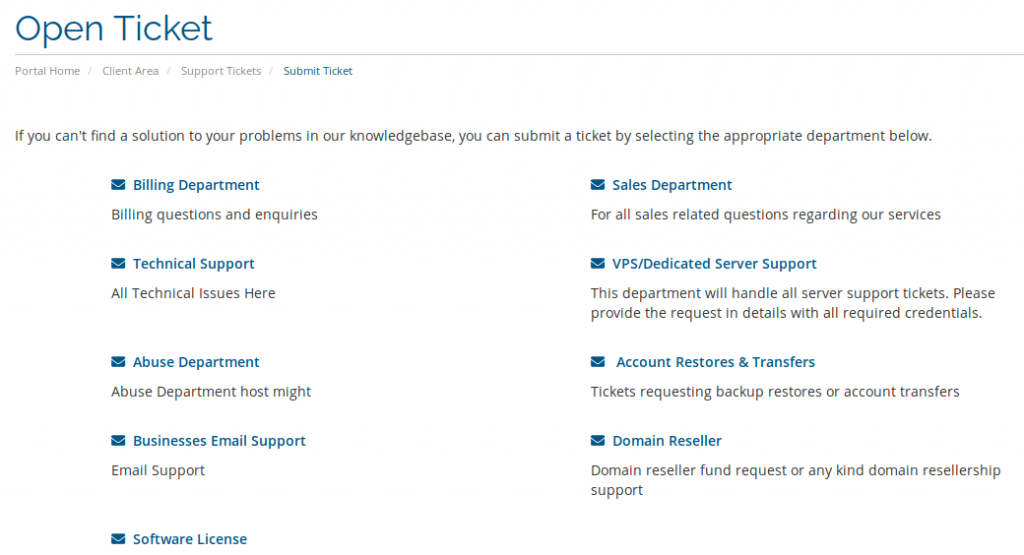
Task: Click envelope icon next to Businesses Email Support
Action: click(x=118, y=441)
